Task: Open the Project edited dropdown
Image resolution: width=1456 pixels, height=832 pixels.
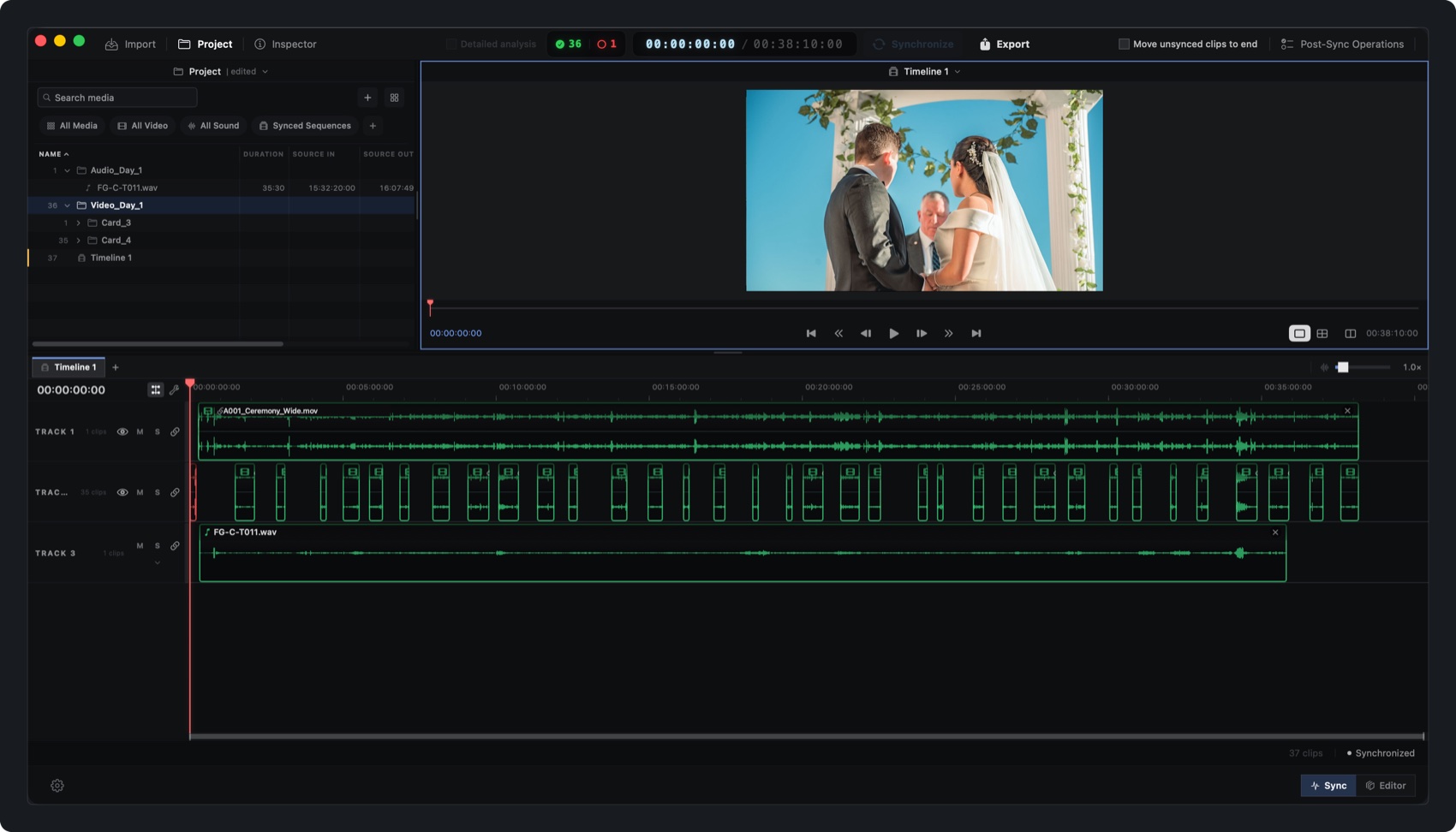Action: (x=221, y=72)
